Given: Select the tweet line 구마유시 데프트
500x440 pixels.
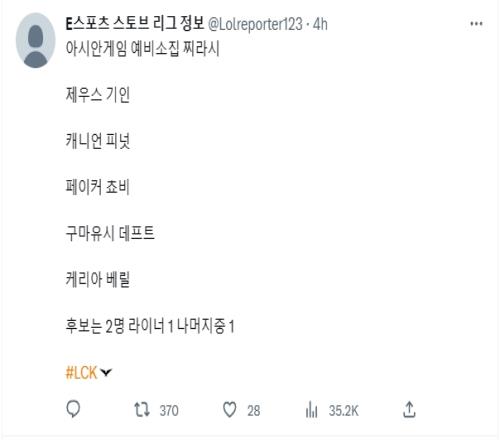Looking at the screenshot, I should pos(110,233).
